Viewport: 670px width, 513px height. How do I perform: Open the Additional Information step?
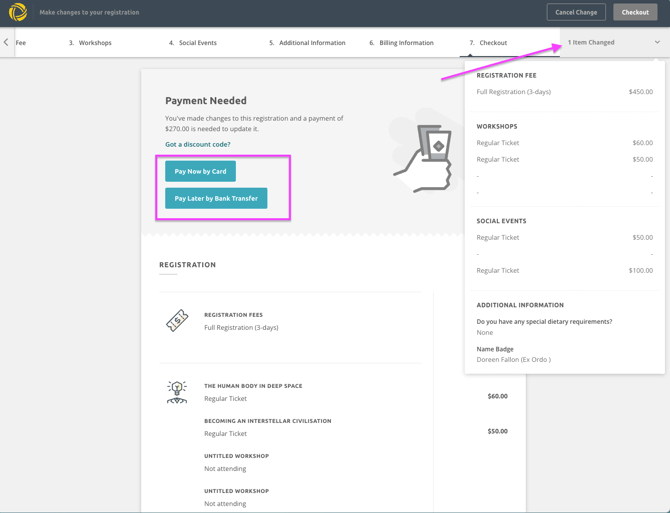tap(307, 43)
